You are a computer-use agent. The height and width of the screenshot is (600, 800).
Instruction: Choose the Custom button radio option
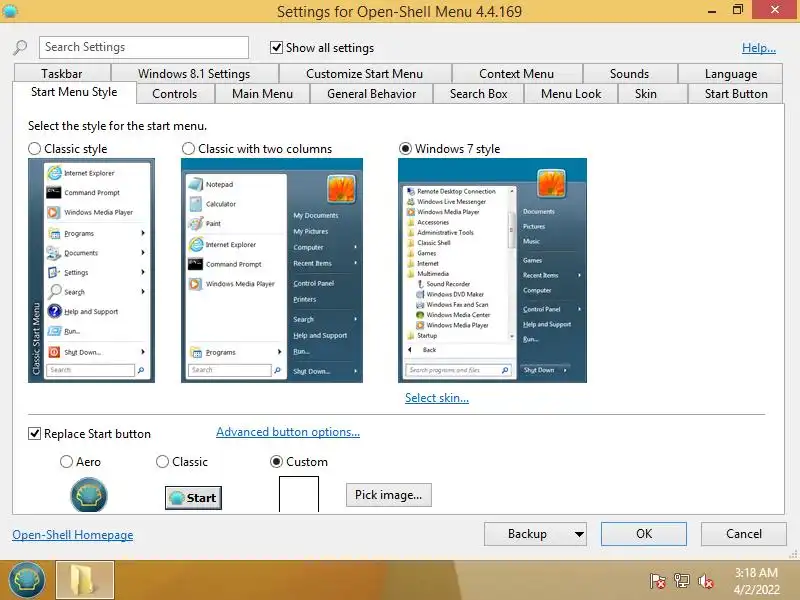276,462
